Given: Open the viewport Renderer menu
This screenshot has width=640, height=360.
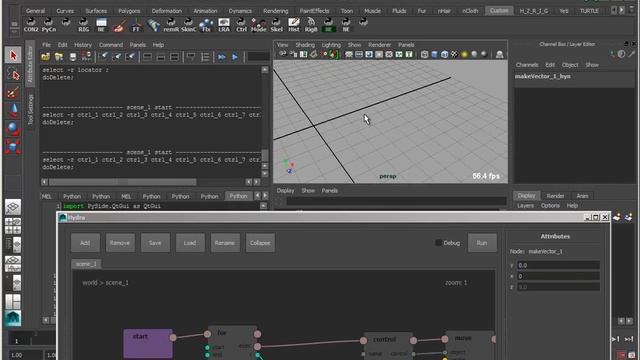Looking at the screenshot, I should [x=380, y=45].
